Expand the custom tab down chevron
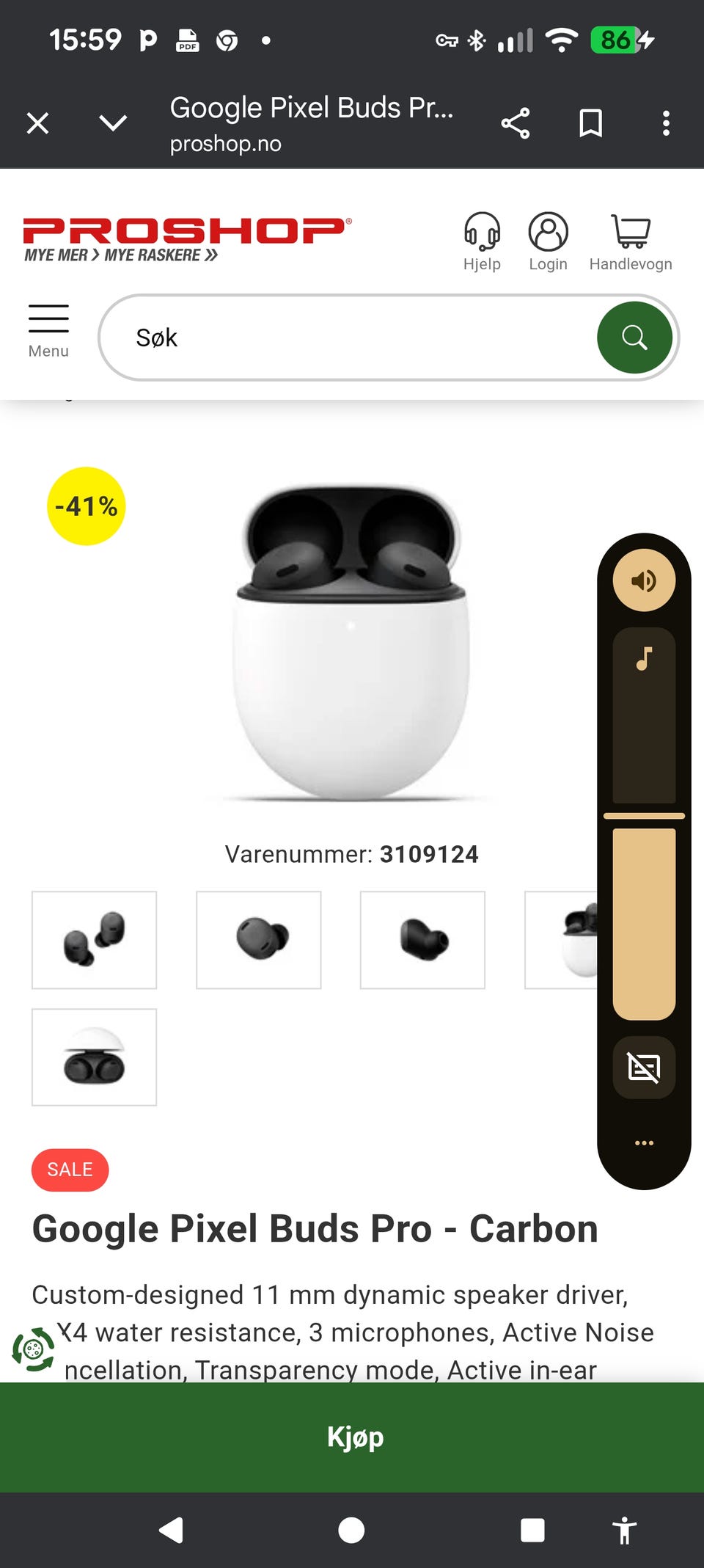 [113, 123]
